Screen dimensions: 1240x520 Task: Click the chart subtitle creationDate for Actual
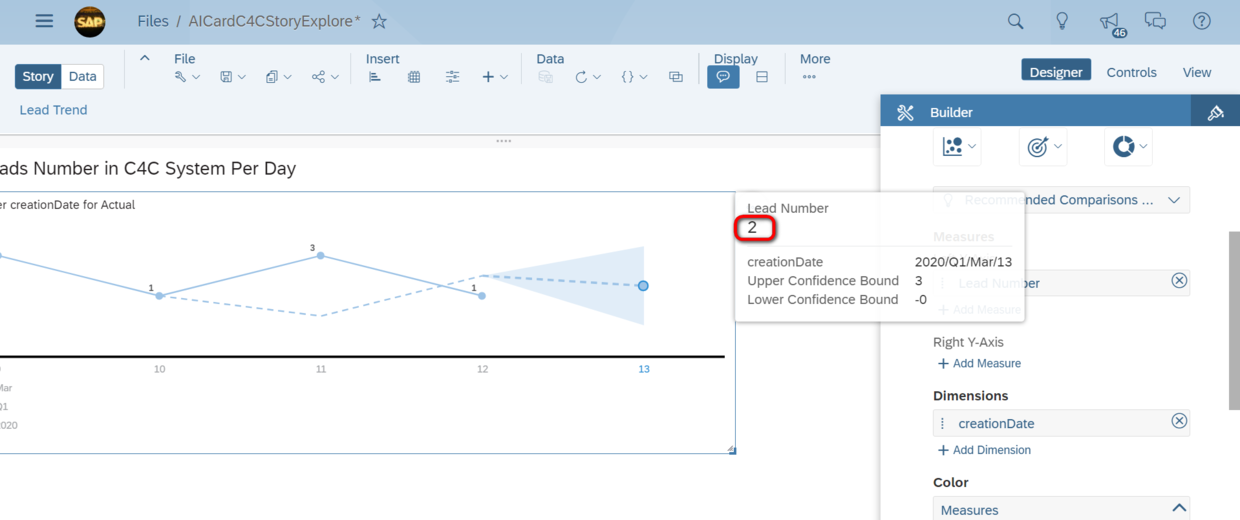67,205
